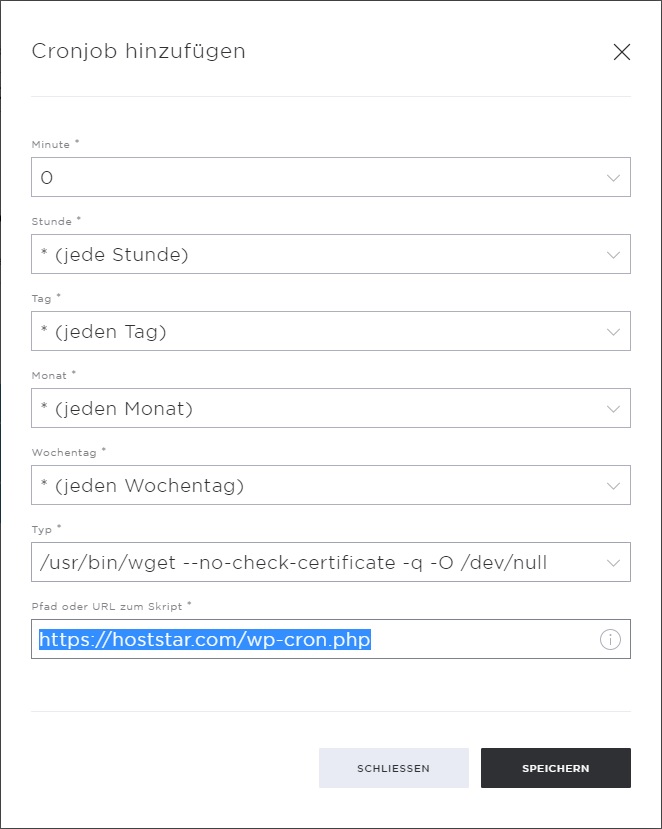Viewport: 662px width, 829px height.
Task: Click the info icon in script URL field
Action: pos(610,640)
